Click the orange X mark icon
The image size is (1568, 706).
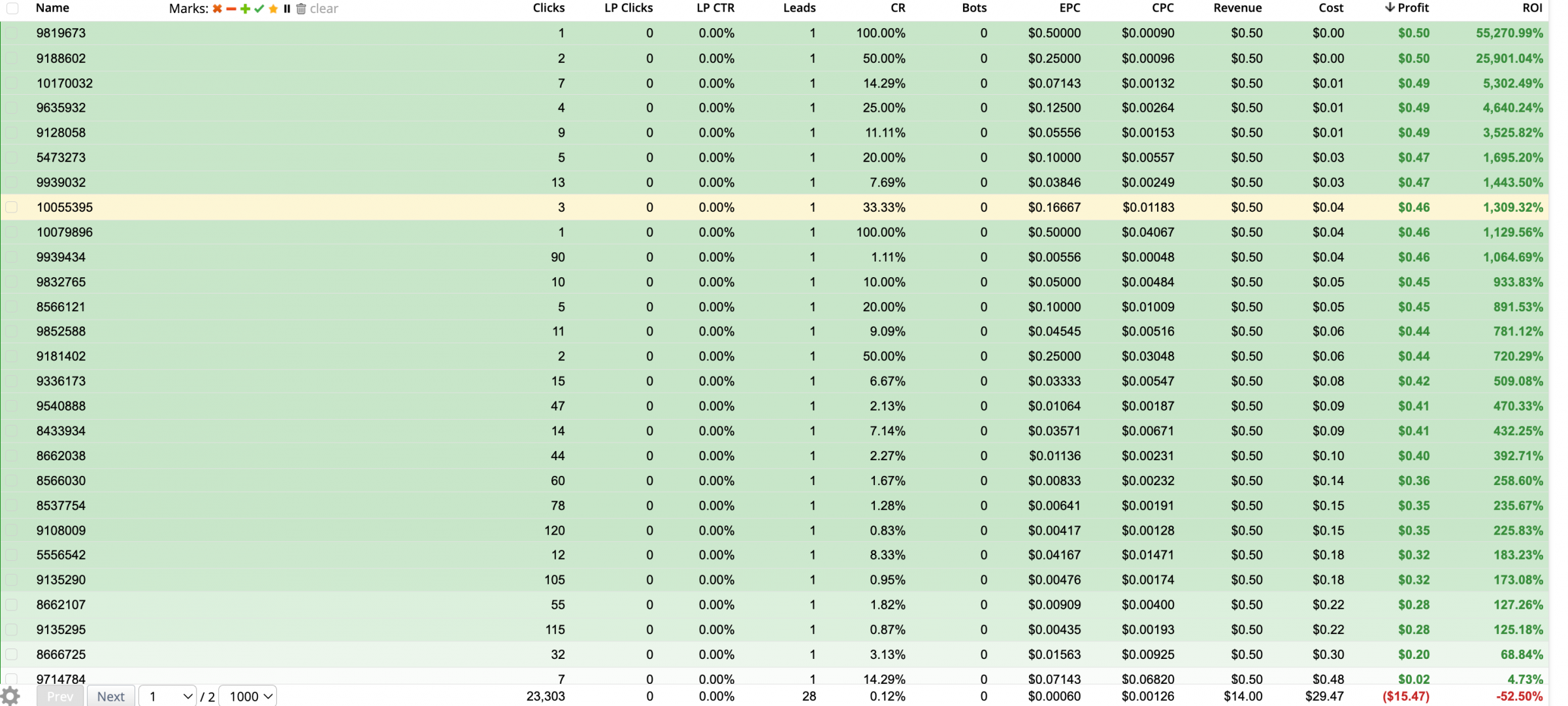coord(218,8)
